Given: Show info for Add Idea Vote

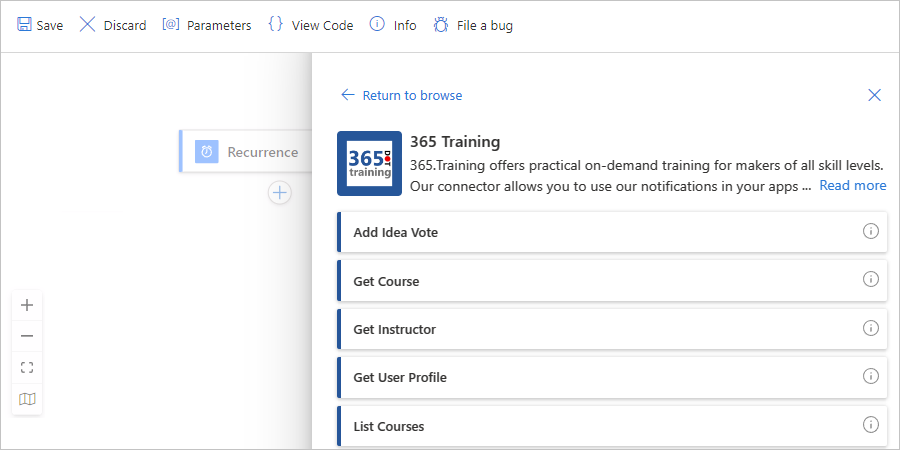Looking at the screenshot, I should point(871,231).
